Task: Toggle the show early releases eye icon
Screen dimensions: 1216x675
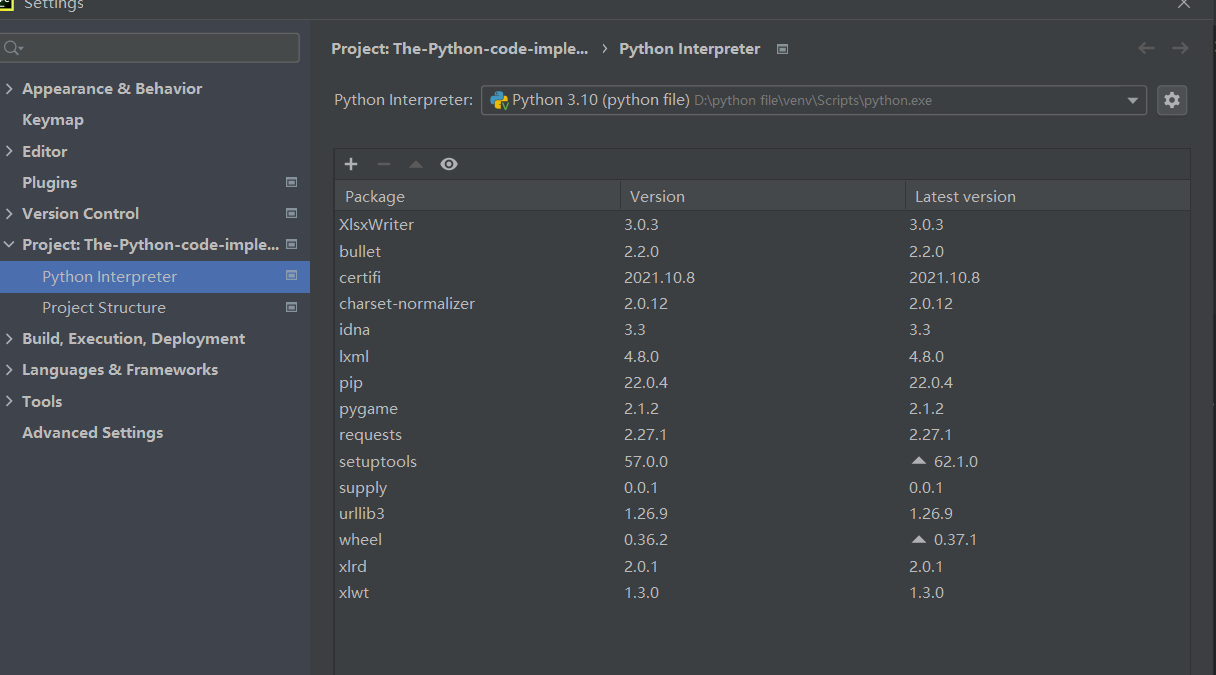Action: coord(449,164)
